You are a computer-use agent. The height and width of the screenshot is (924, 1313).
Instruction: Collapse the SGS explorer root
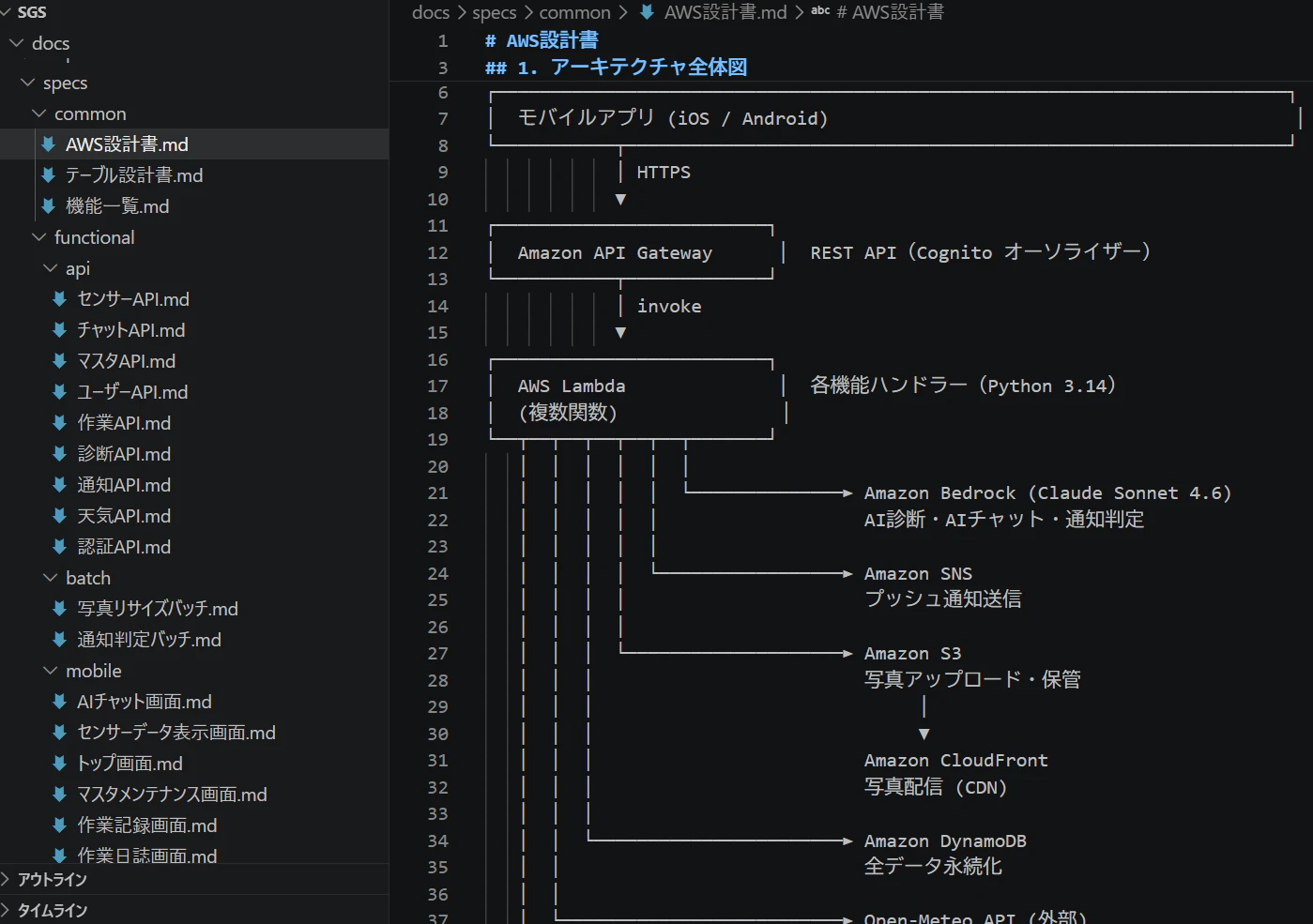[x=6, y=12]
